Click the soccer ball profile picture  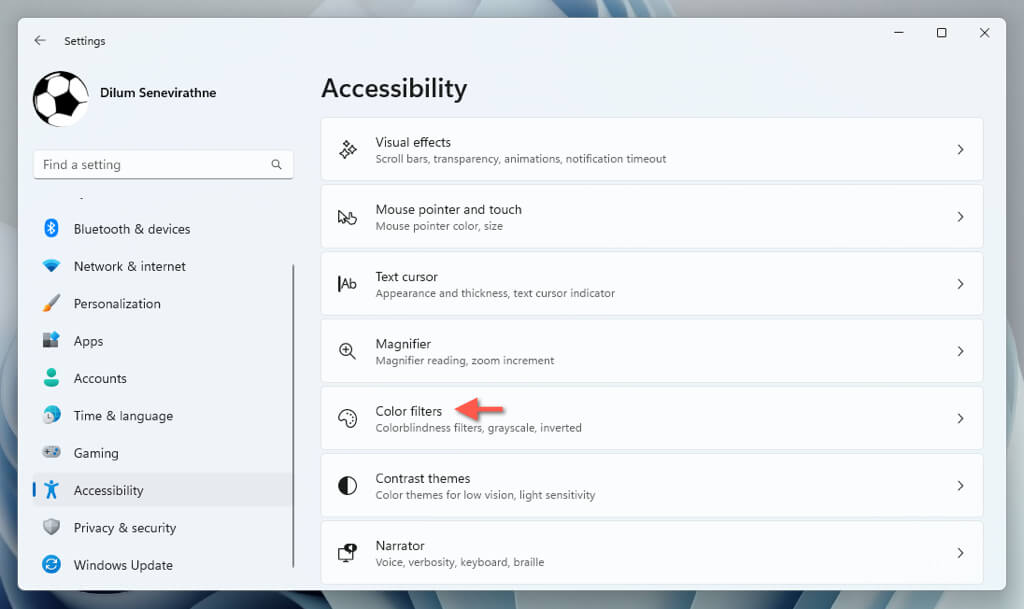(x=61, y=99)
